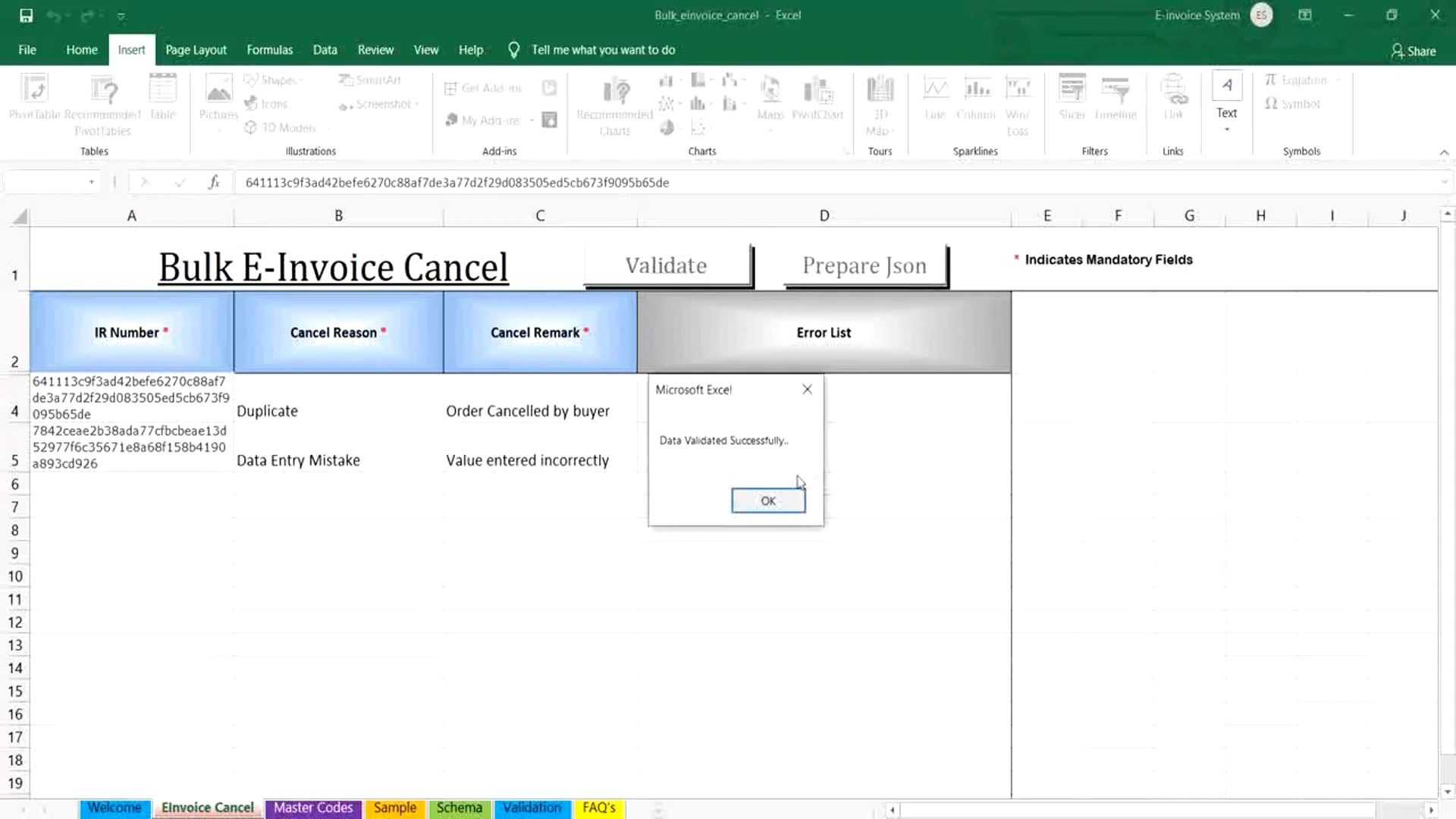Insert a Link

click(x=1173, y=97)
